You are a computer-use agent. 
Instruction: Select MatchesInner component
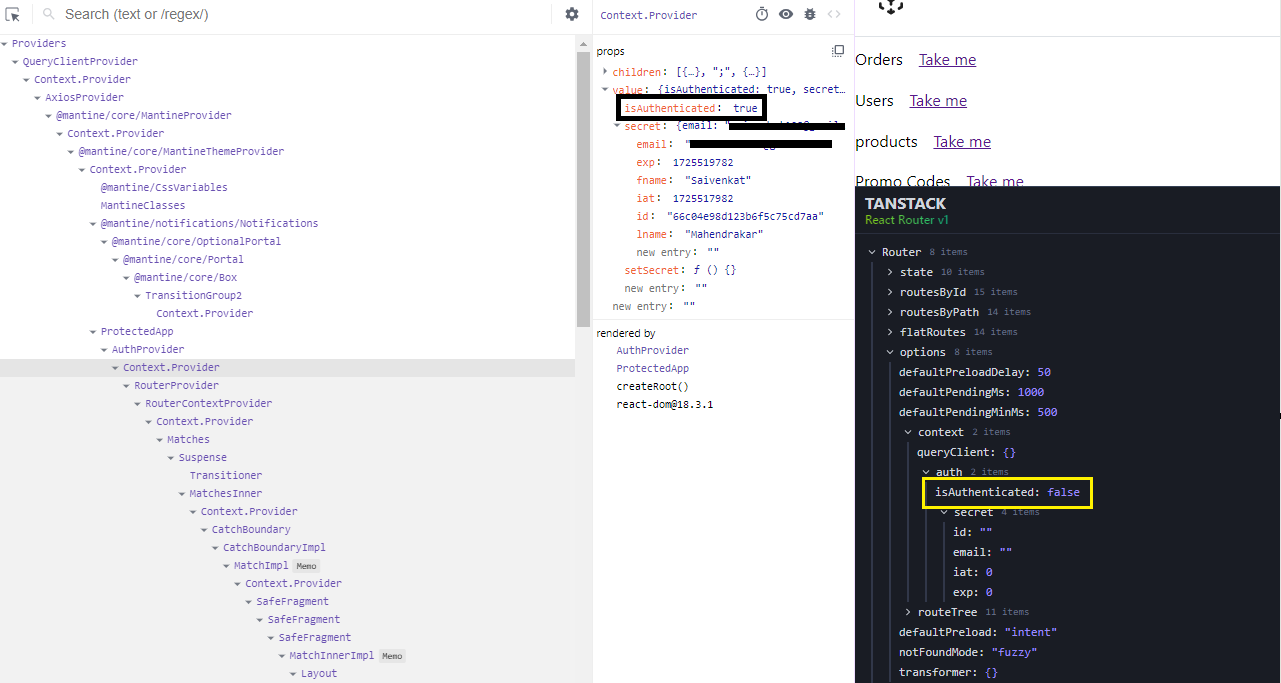coord(226,494)
